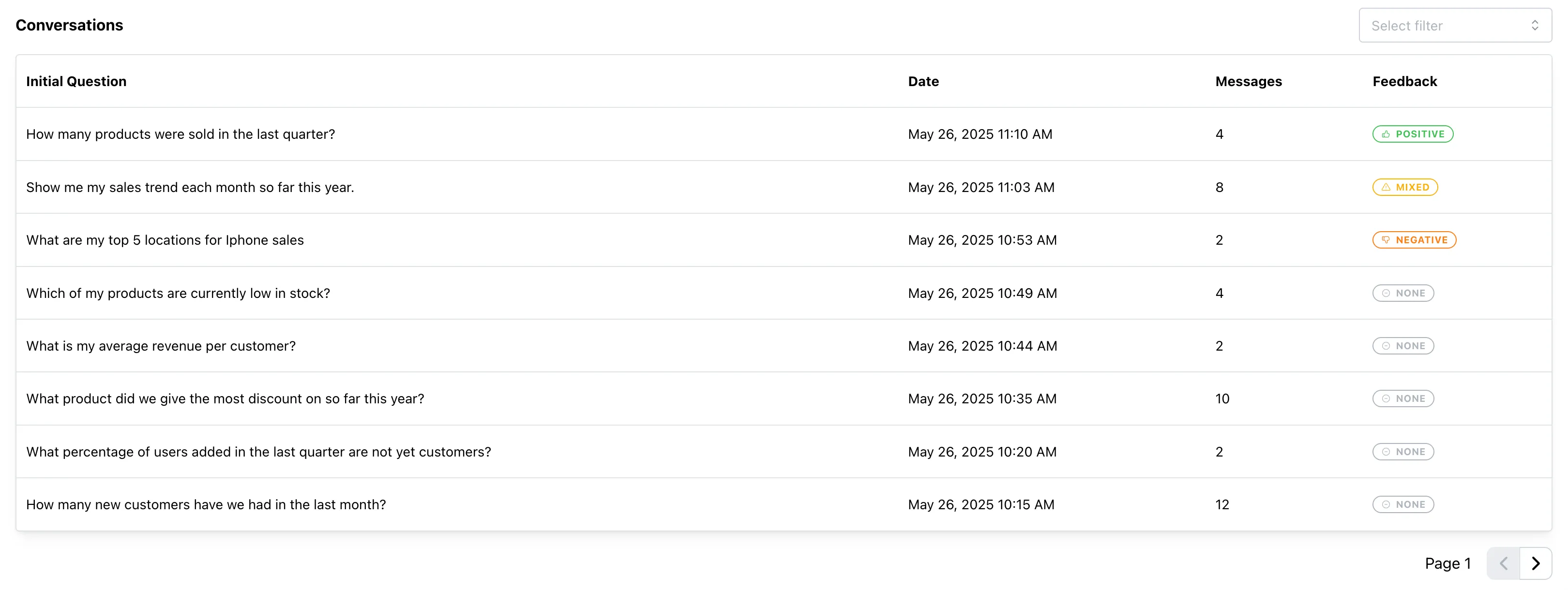Image resolution: width=1568 pixels, height=590 pixels.
Task: Click NONE badge for most discount row
Action: pyautogui.click(x=1402, y=398)
